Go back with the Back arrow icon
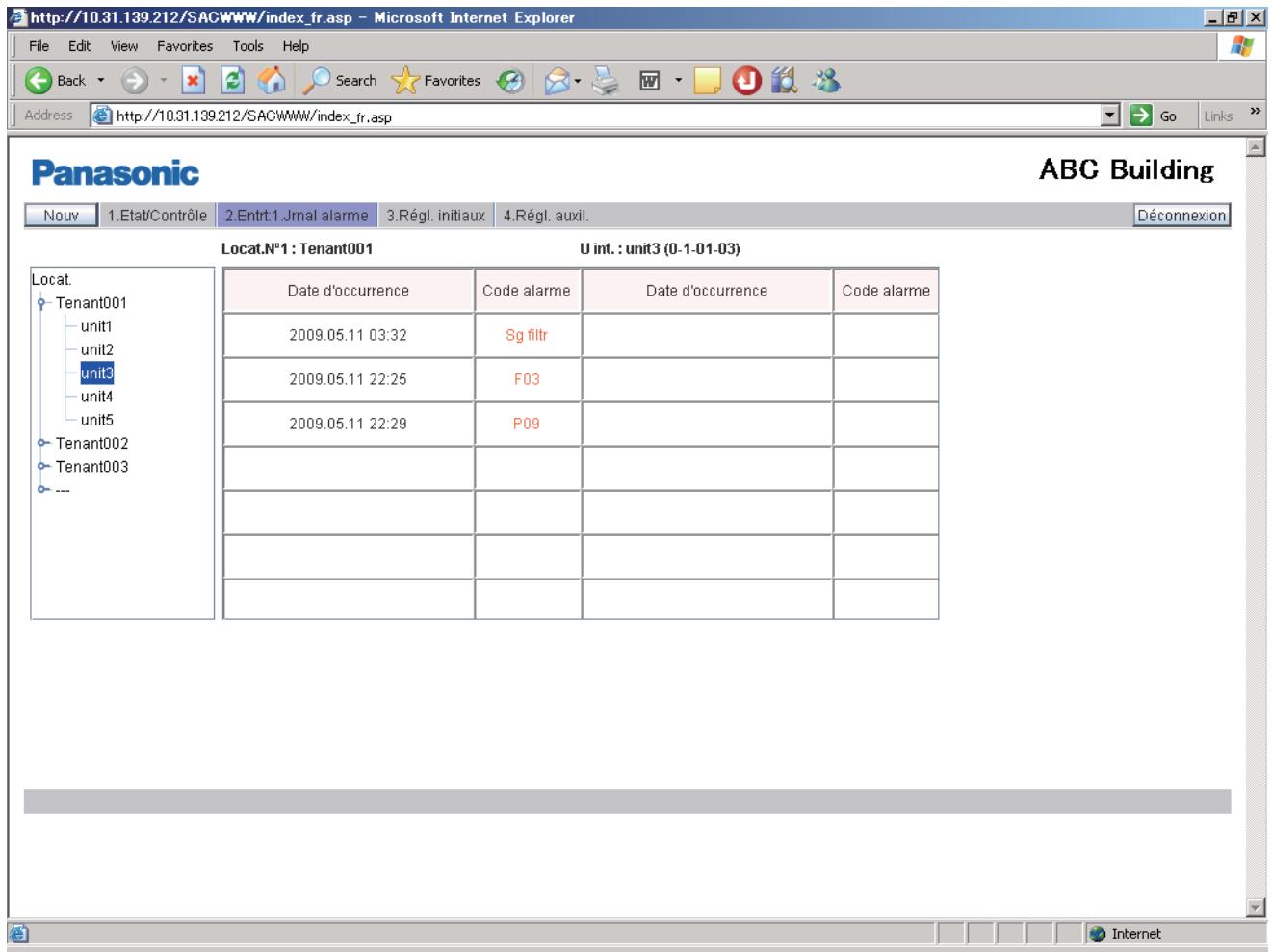This screenshot has height=952, width=1272. click(x=39, y=81)
